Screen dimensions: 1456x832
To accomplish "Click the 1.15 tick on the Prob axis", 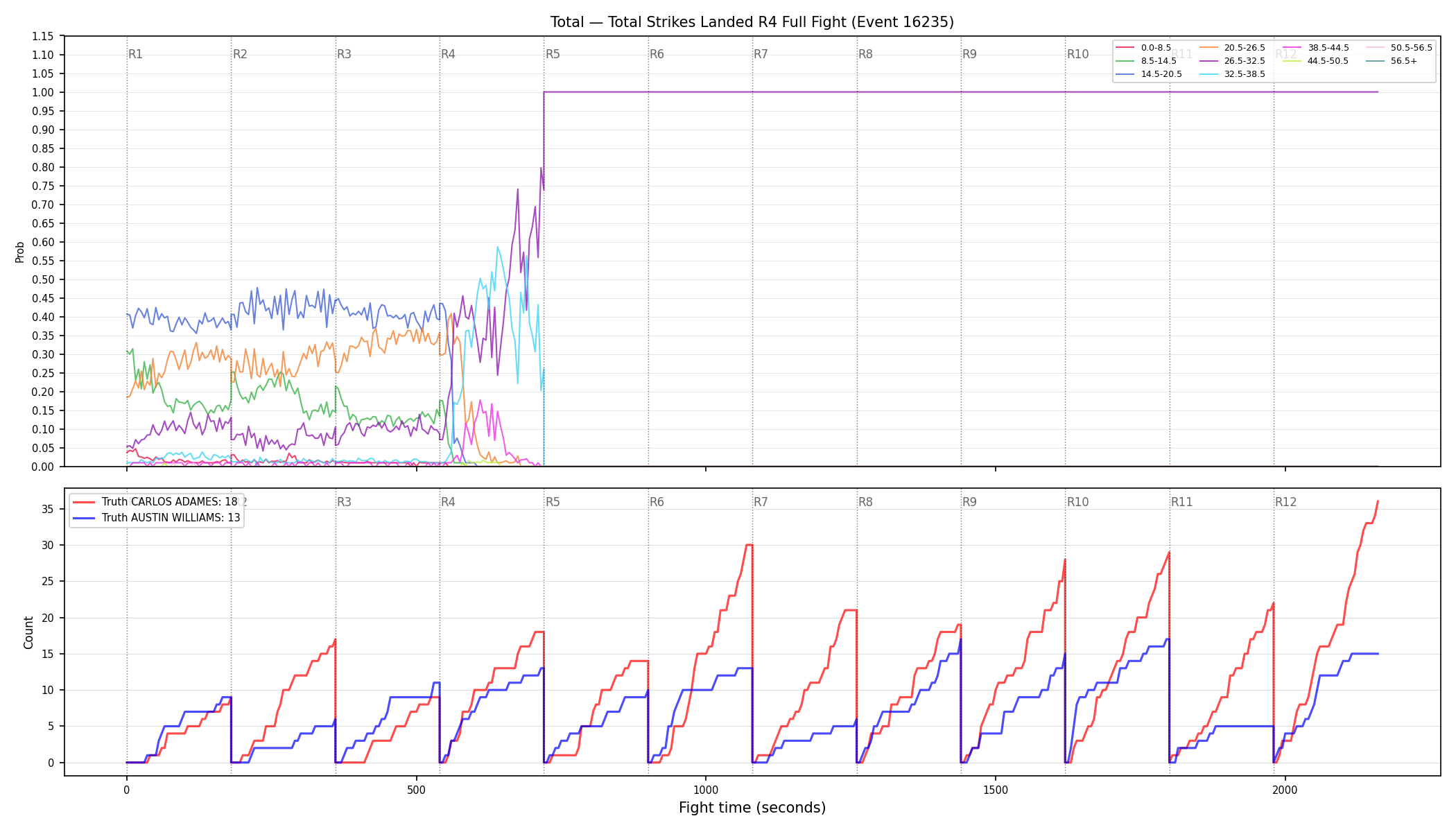I will pyautogui.click(x=43, y=36).
